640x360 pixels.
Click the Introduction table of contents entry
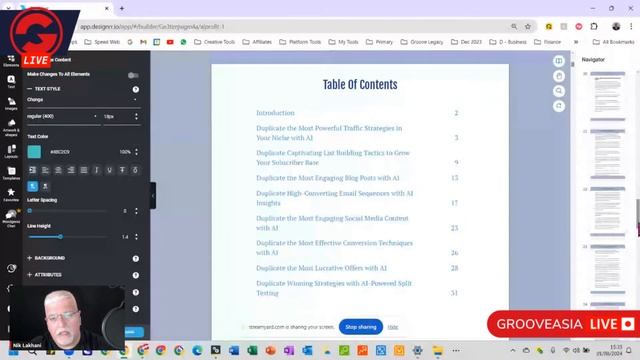click(x=275, y=113)
